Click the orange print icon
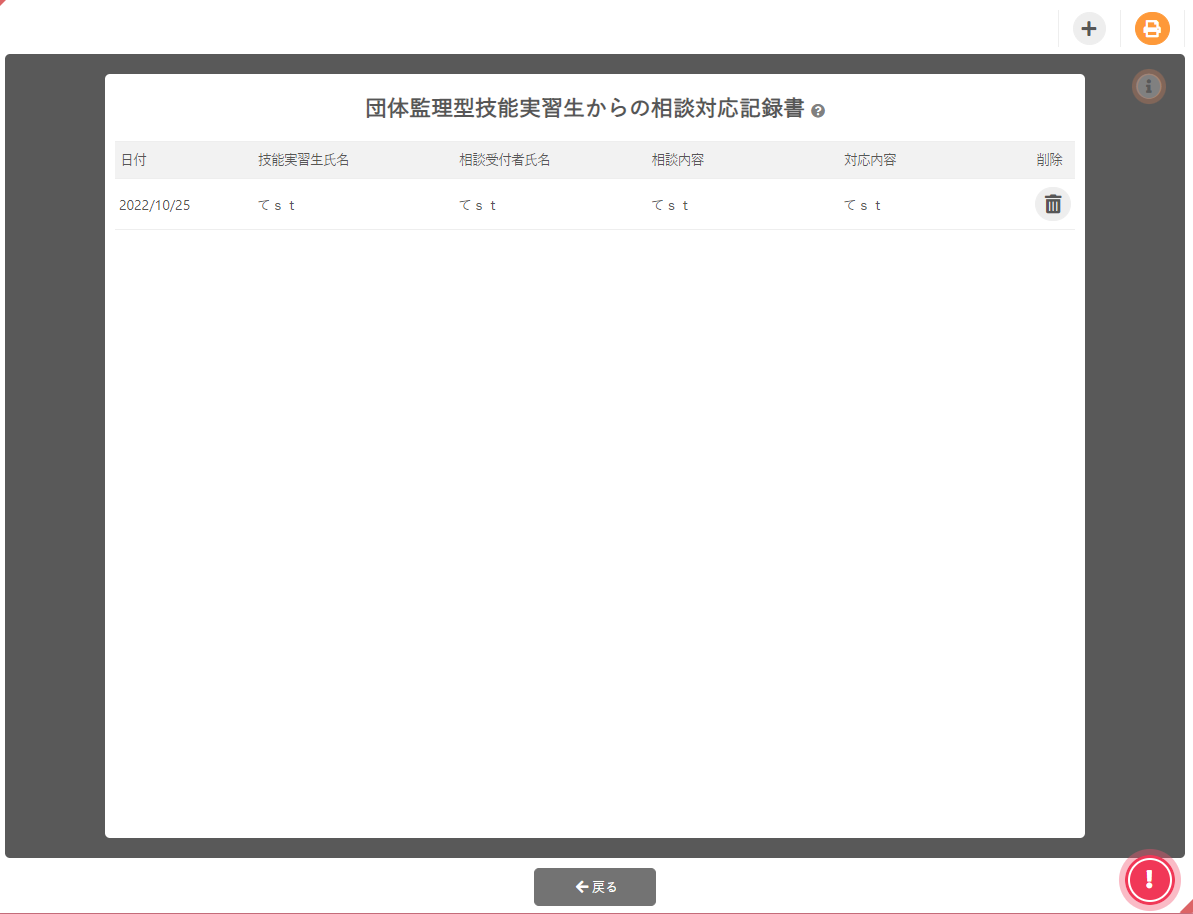The width and height of the screenshot is (1193, 914). 1152,29
